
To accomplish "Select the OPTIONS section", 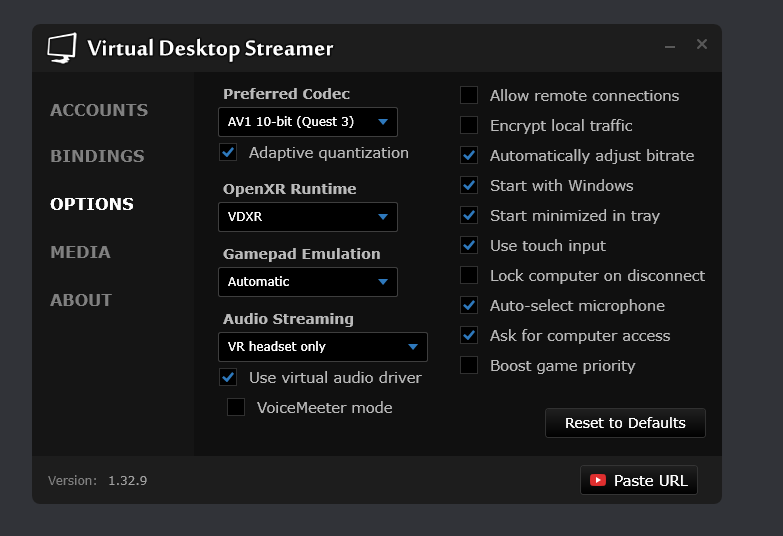I will 92,204.
